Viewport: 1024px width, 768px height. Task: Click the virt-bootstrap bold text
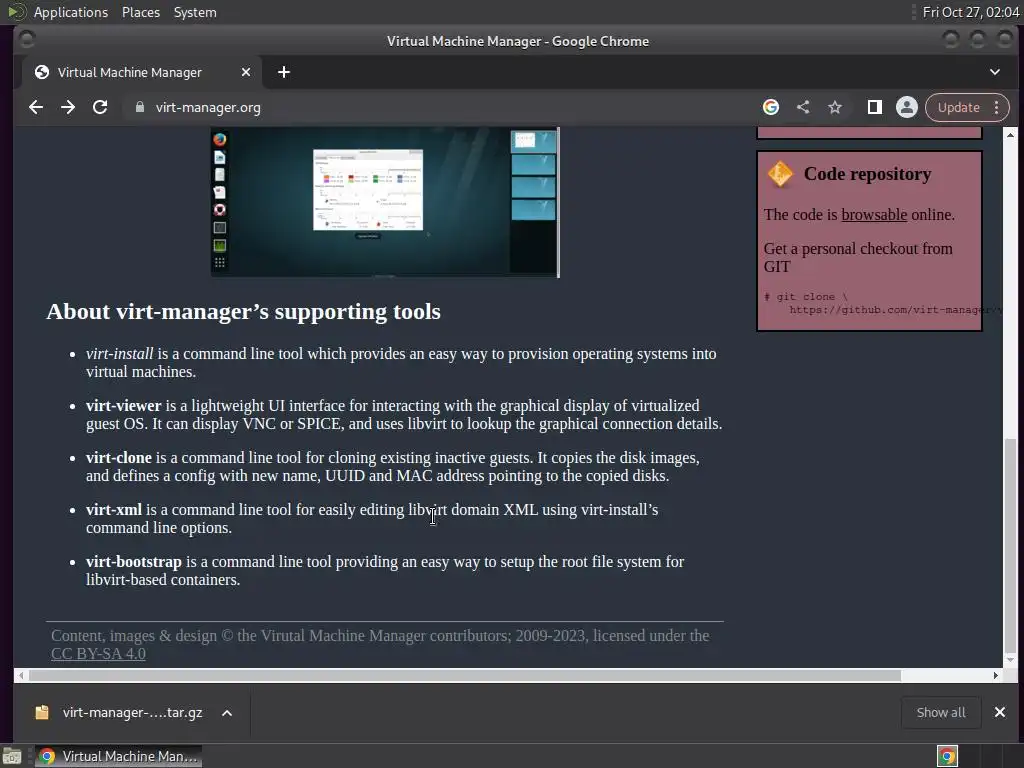(x=134, y=562)
